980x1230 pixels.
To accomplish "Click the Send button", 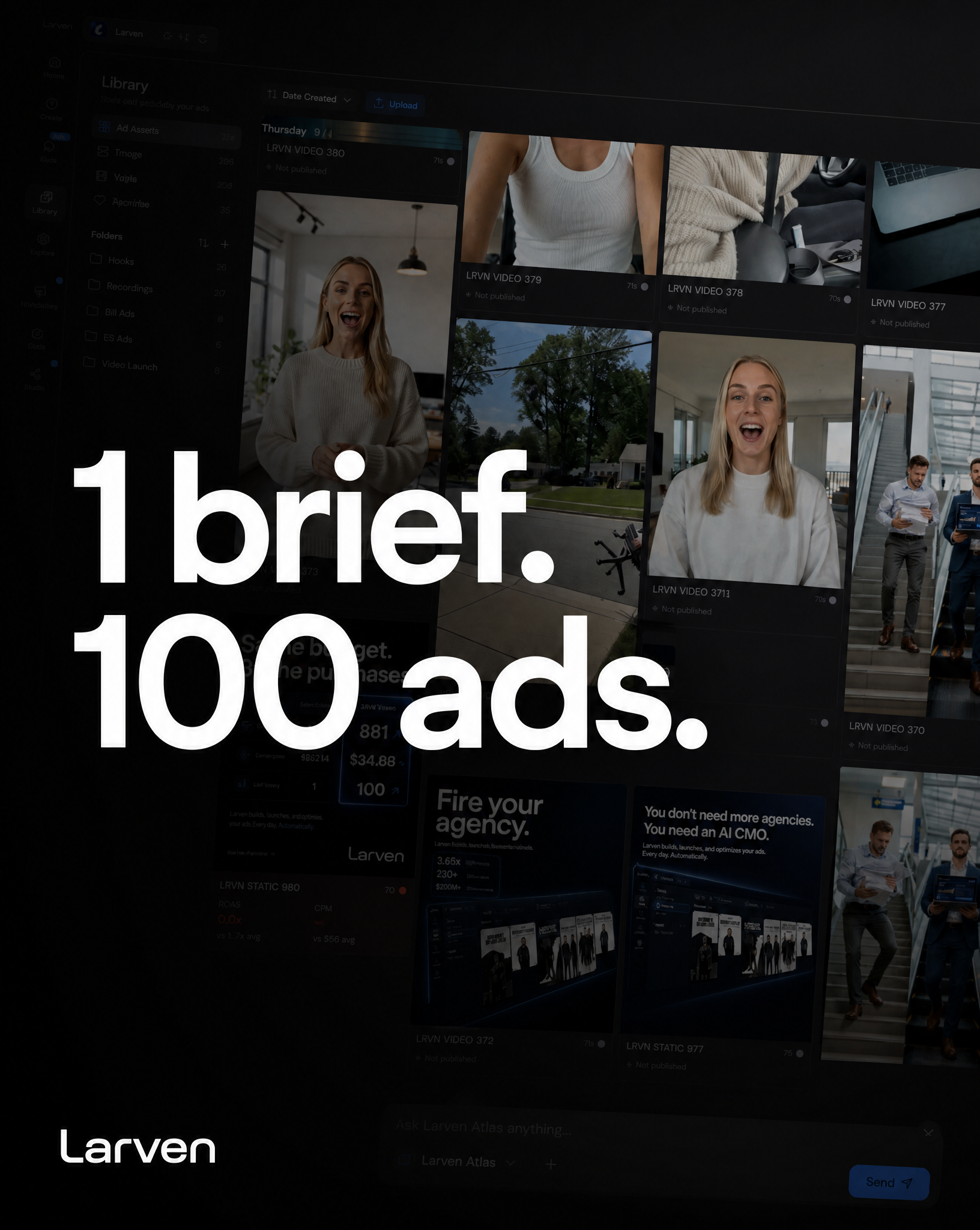I will (889, 1183).
